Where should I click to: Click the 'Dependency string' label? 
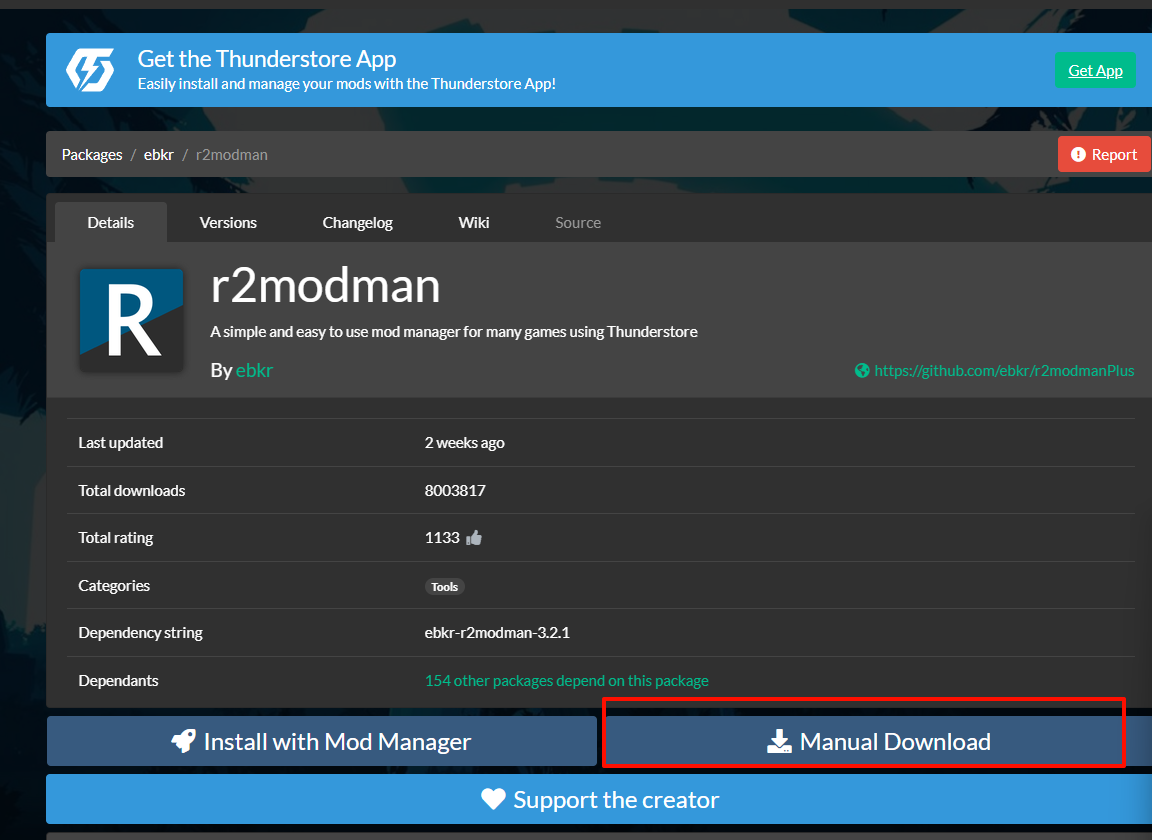(x=140, y=633)
